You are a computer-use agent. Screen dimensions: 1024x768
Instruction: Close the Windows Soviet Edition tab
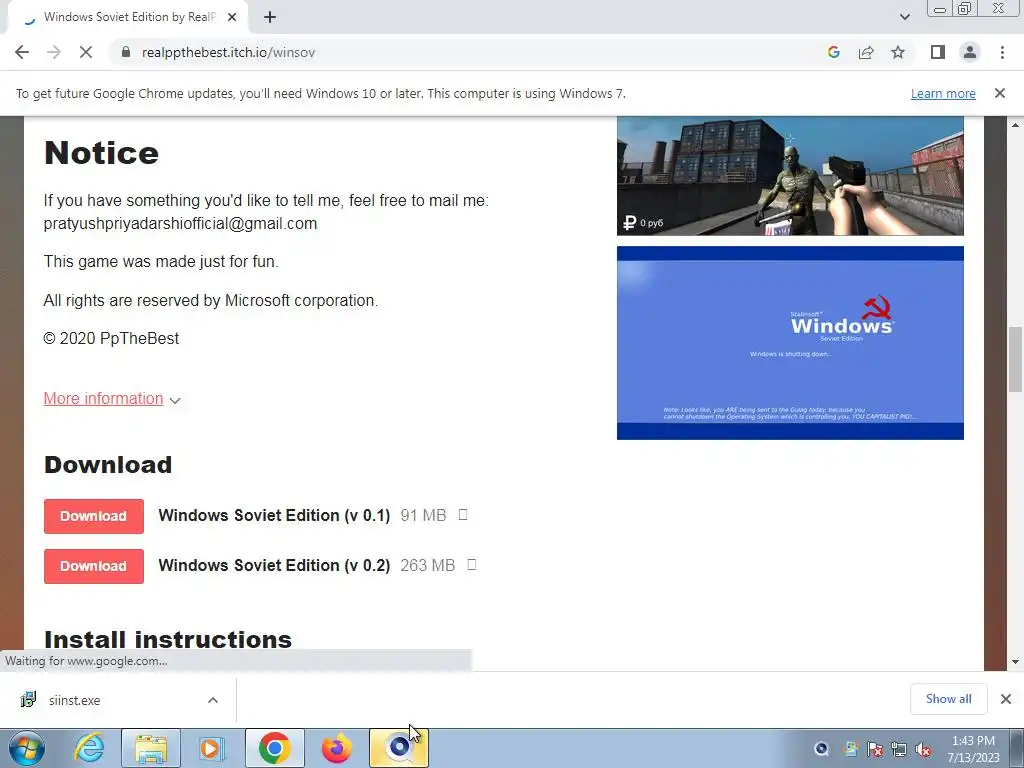[x=232, y=17]
